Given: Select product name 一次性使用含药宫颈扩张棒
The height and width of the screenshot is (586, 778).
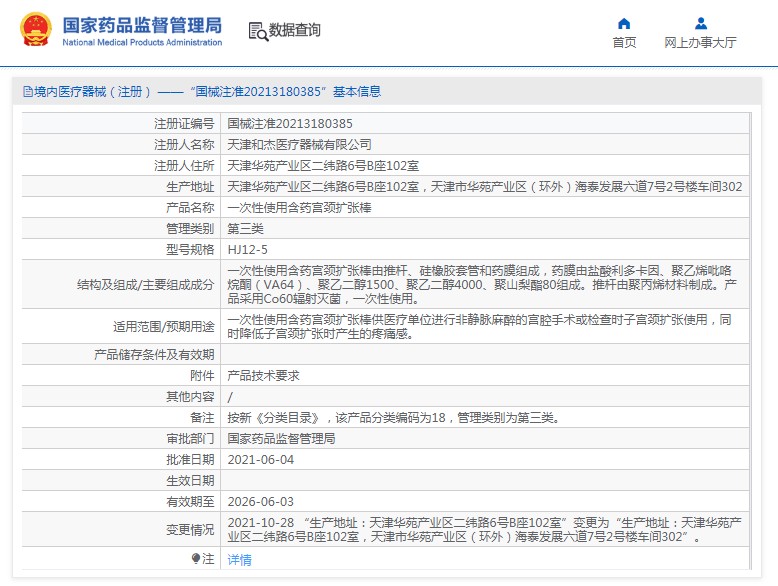Looking at the screenshot, I should (299, 207).
